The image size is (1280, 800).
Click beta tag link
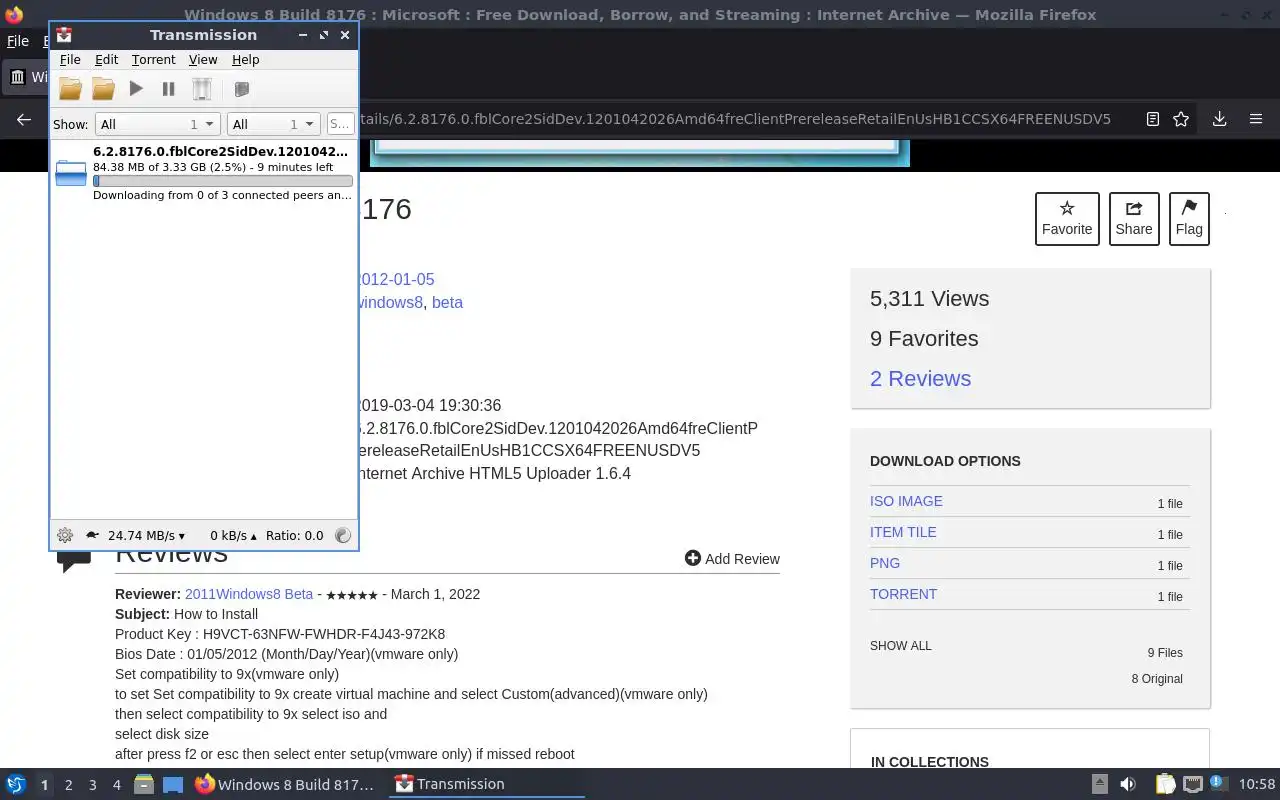pos(447,302)
